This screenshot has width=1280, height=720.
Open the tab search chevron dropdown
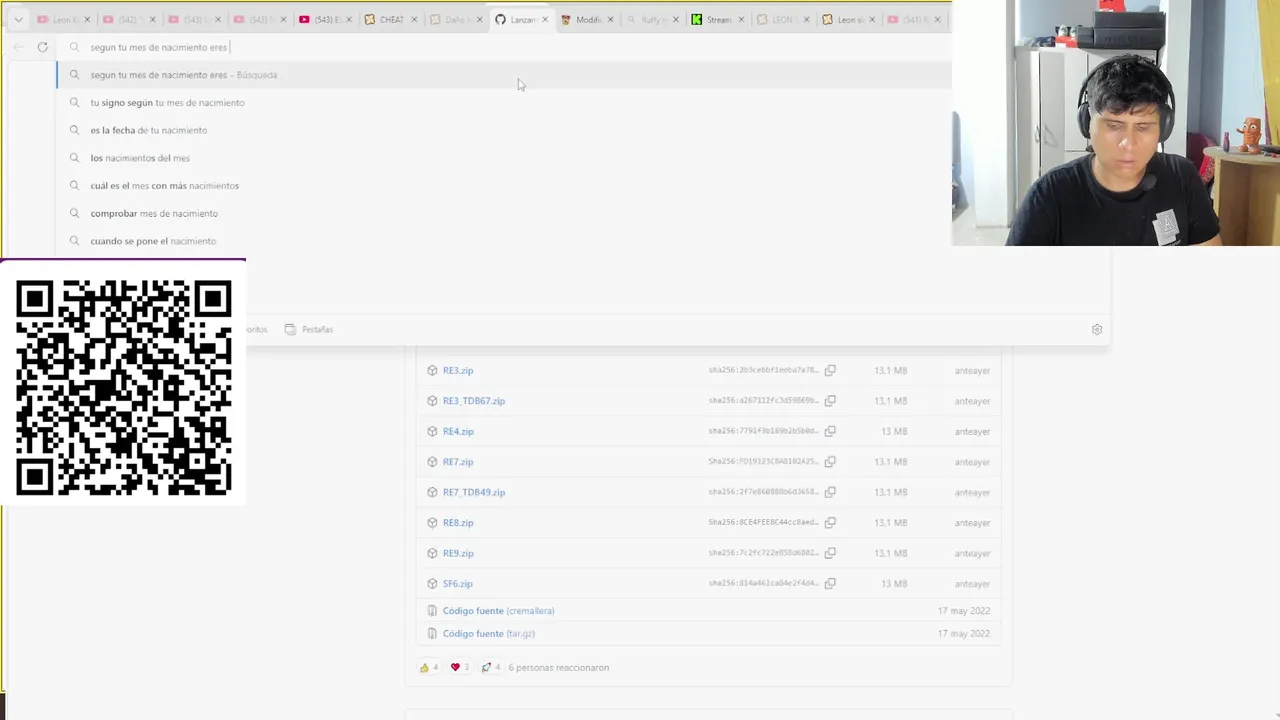[18, 19]
